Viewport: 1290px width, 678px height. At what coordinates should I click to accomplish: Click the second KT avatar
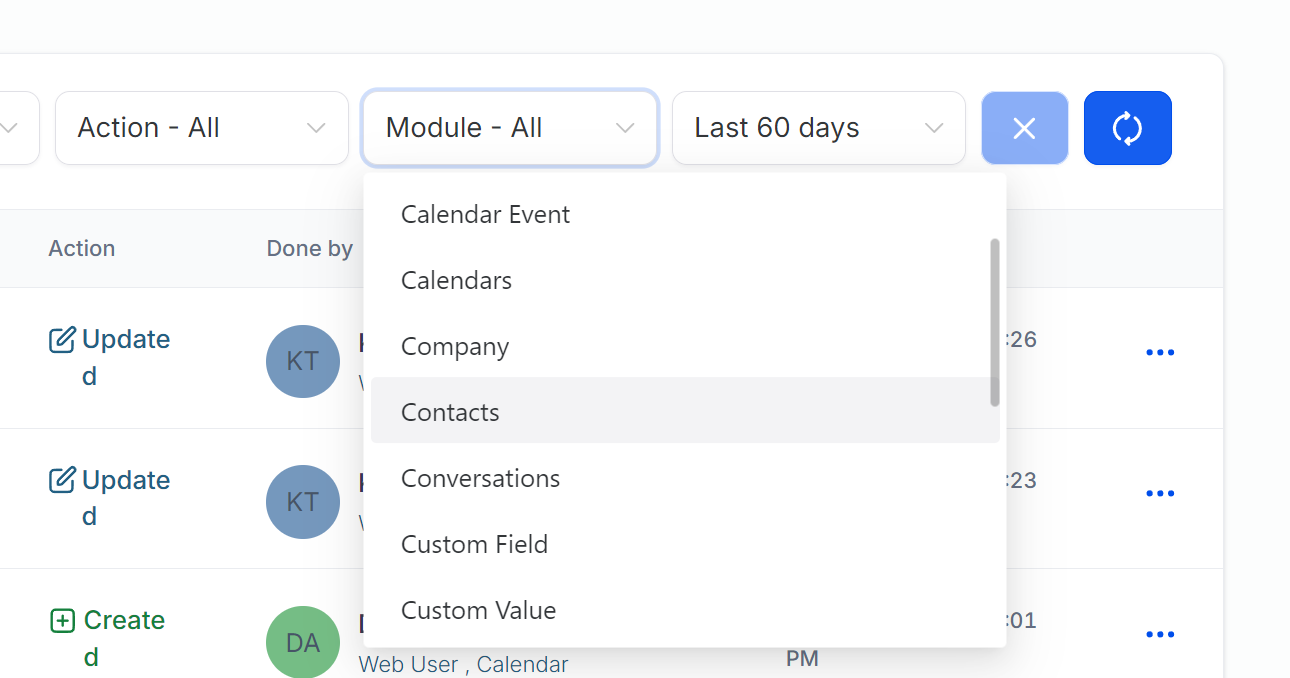coord(303,502)
